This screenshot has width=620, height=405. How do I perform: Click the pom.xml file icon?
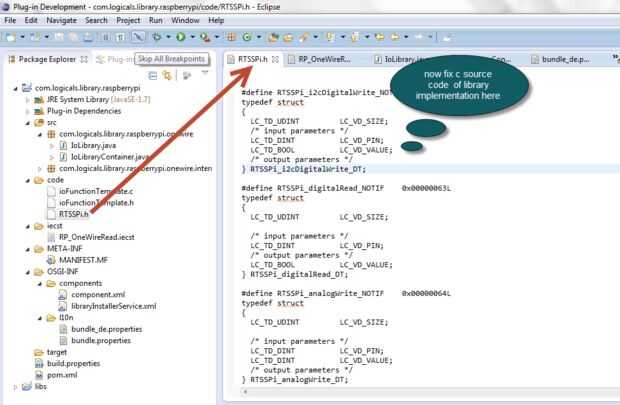[x=39, y=375]
